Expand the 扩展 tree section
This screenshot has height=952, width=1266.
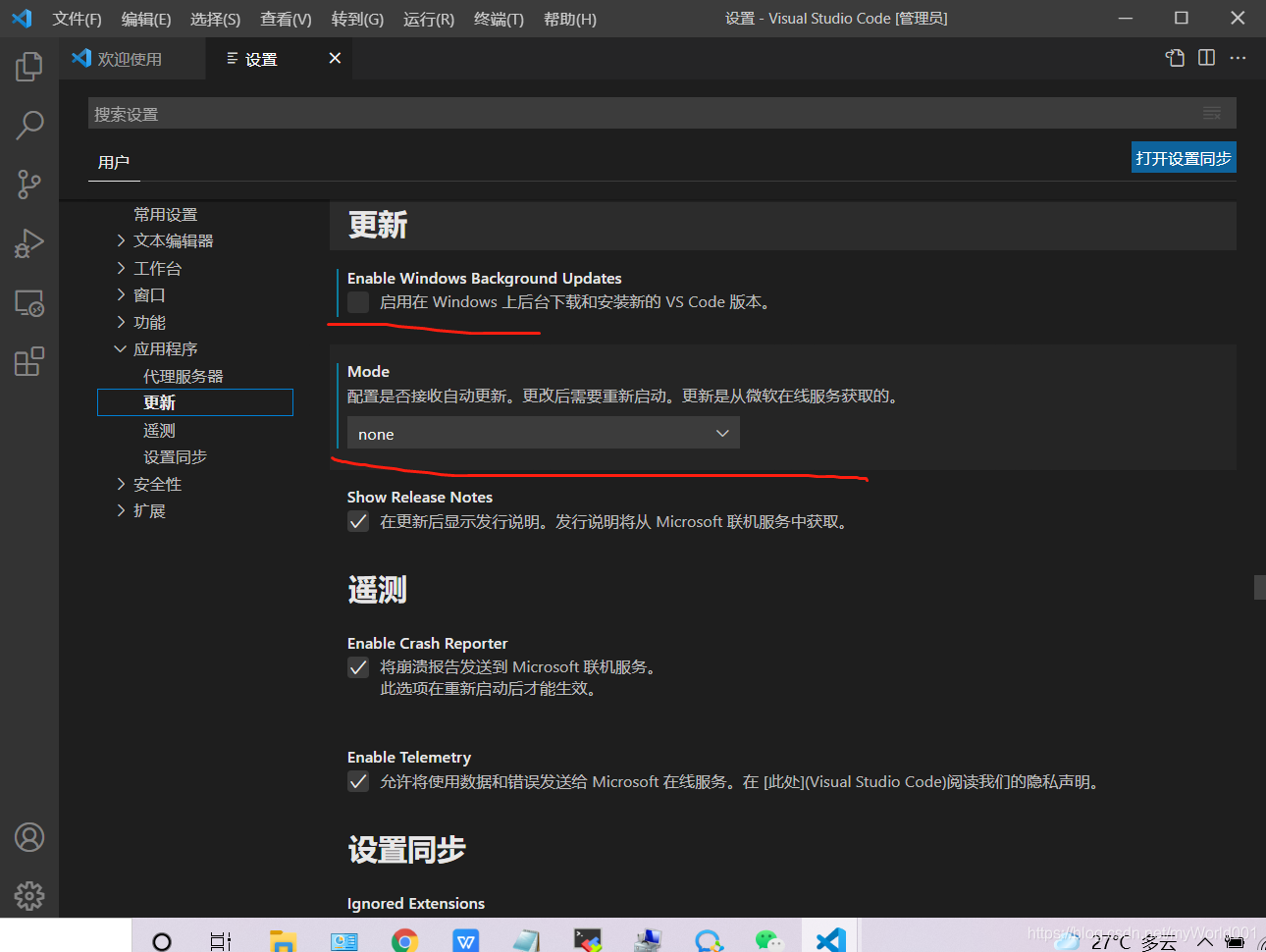(121, 510)
